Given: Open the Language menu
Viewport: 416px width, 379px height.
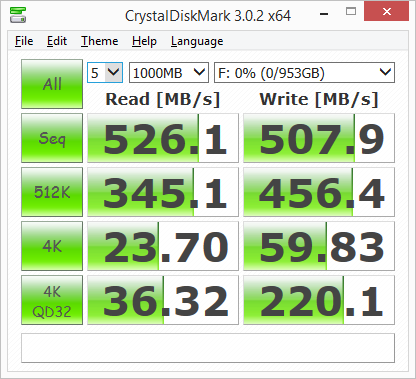Looking at the screenshot, I should [197, 41].
